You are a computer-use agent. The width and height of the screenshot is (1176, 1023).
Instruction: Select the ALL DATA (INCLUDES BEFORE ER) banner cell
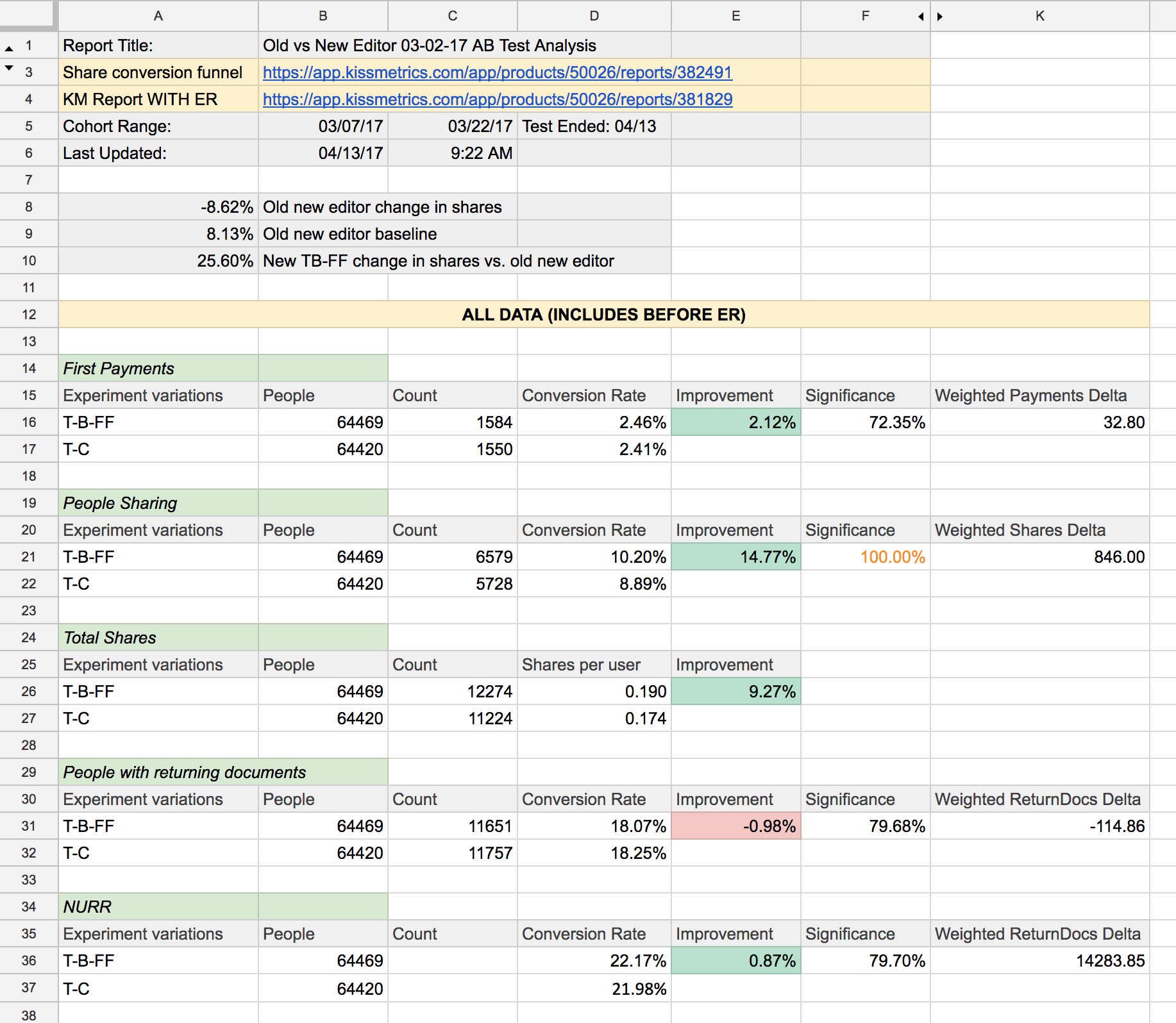click(x=603, y=314)
